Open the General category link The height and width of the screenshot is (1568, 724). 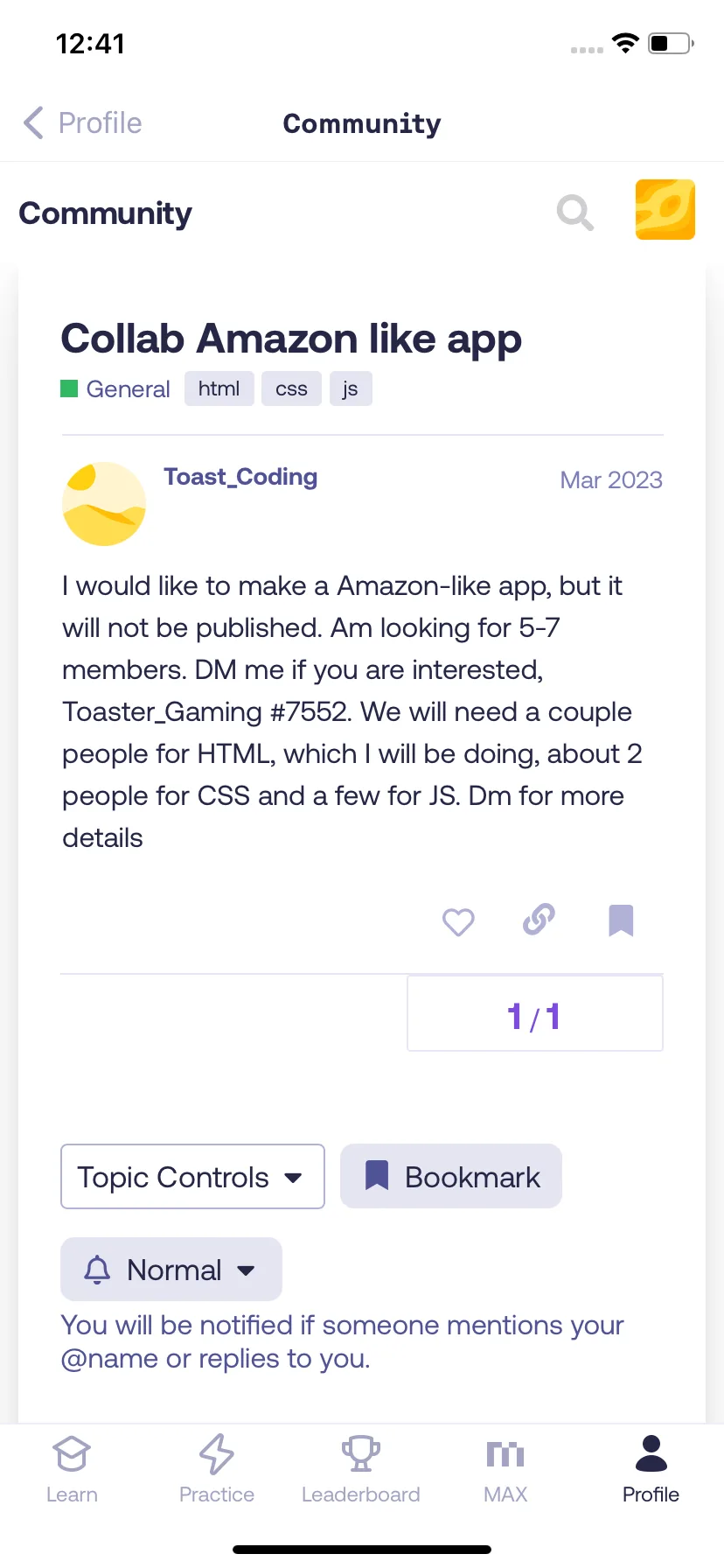(115, 388)
